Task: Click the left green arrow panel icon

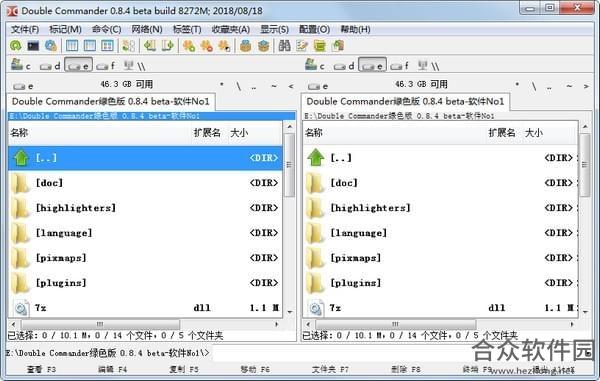Action: (150, 46)
